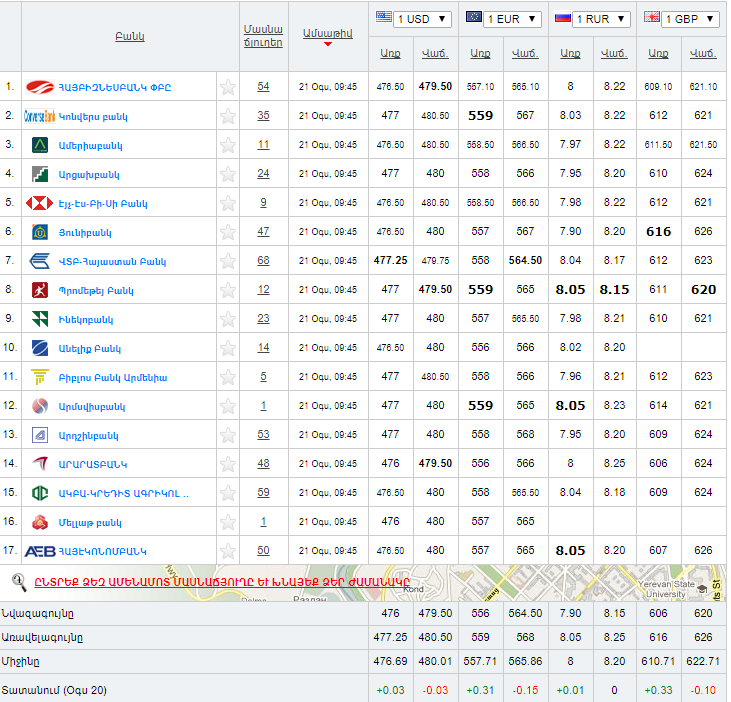Sort by the Ամսաթիվ date column header
The height and width of the screenshot is (702, 731).
point(327,33)
